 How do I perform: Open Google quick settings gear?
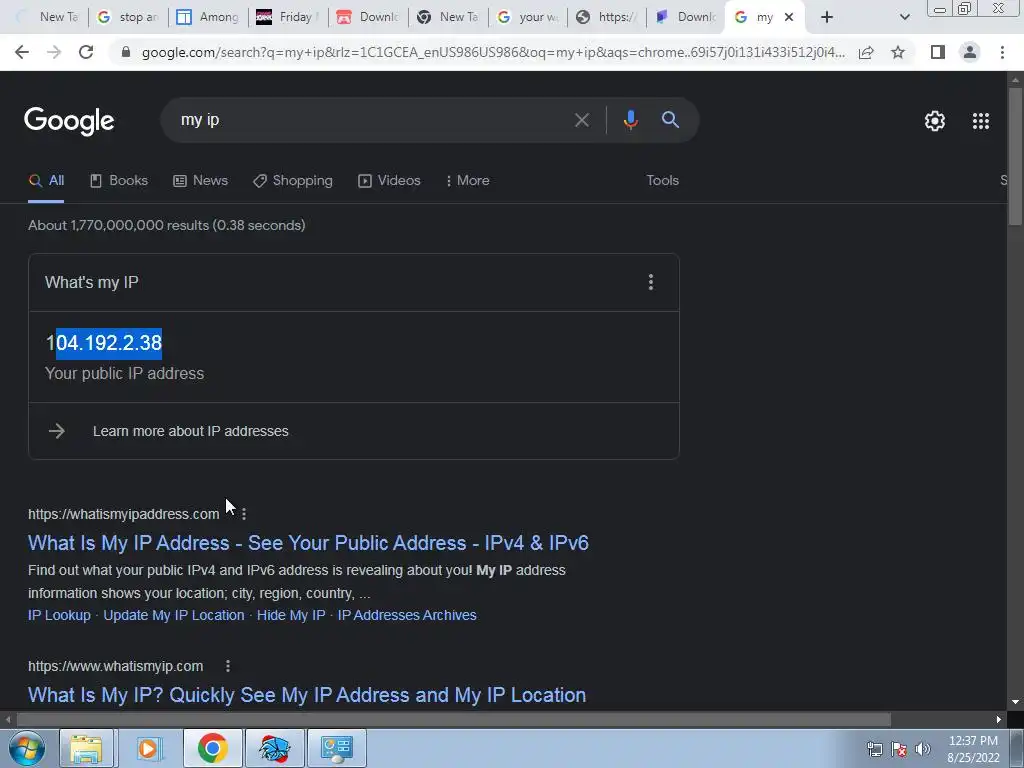(x=935, y=121)
